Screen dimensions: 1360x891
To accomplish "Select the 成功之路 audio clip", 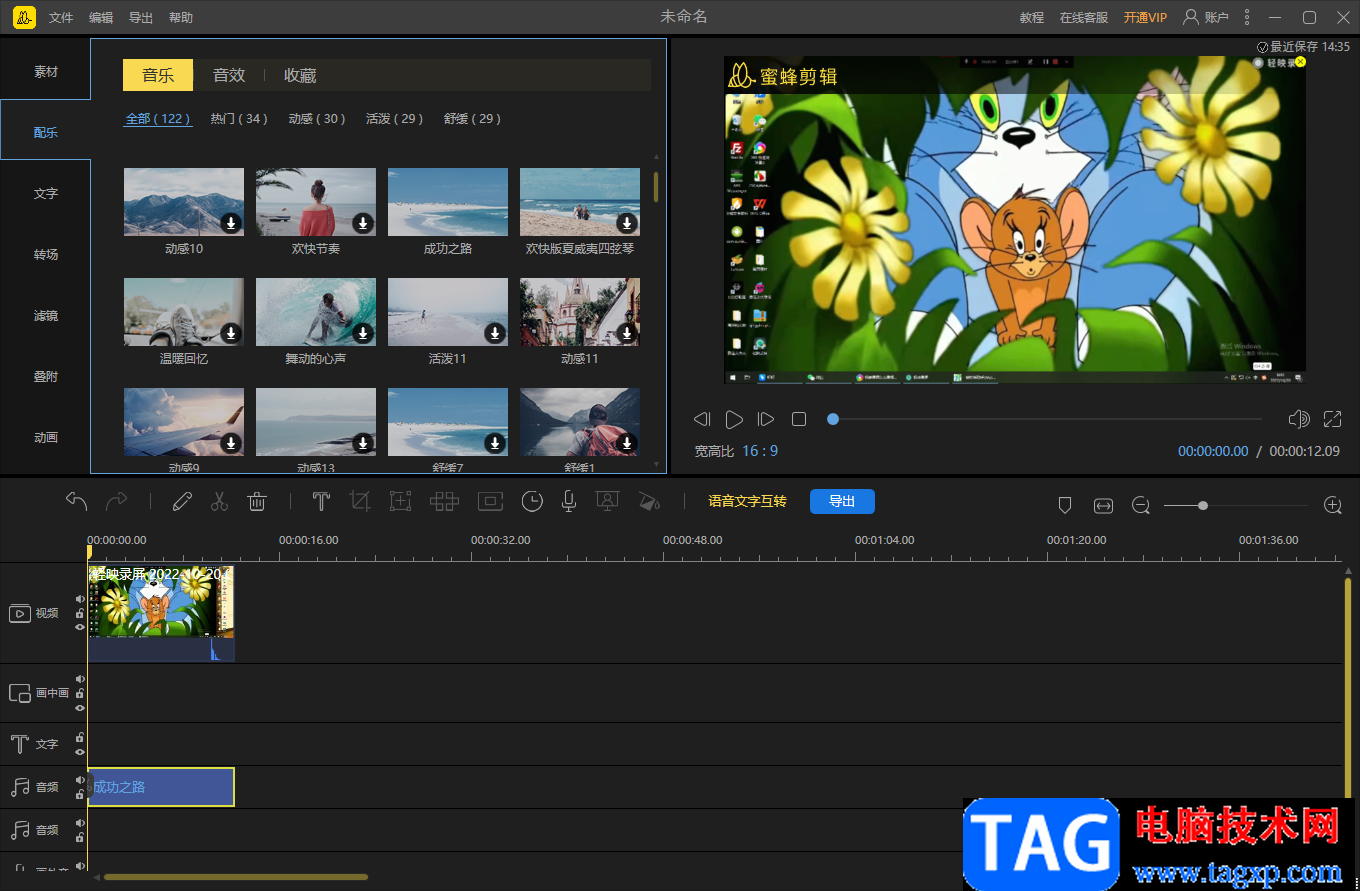I will tap(161, 787).
